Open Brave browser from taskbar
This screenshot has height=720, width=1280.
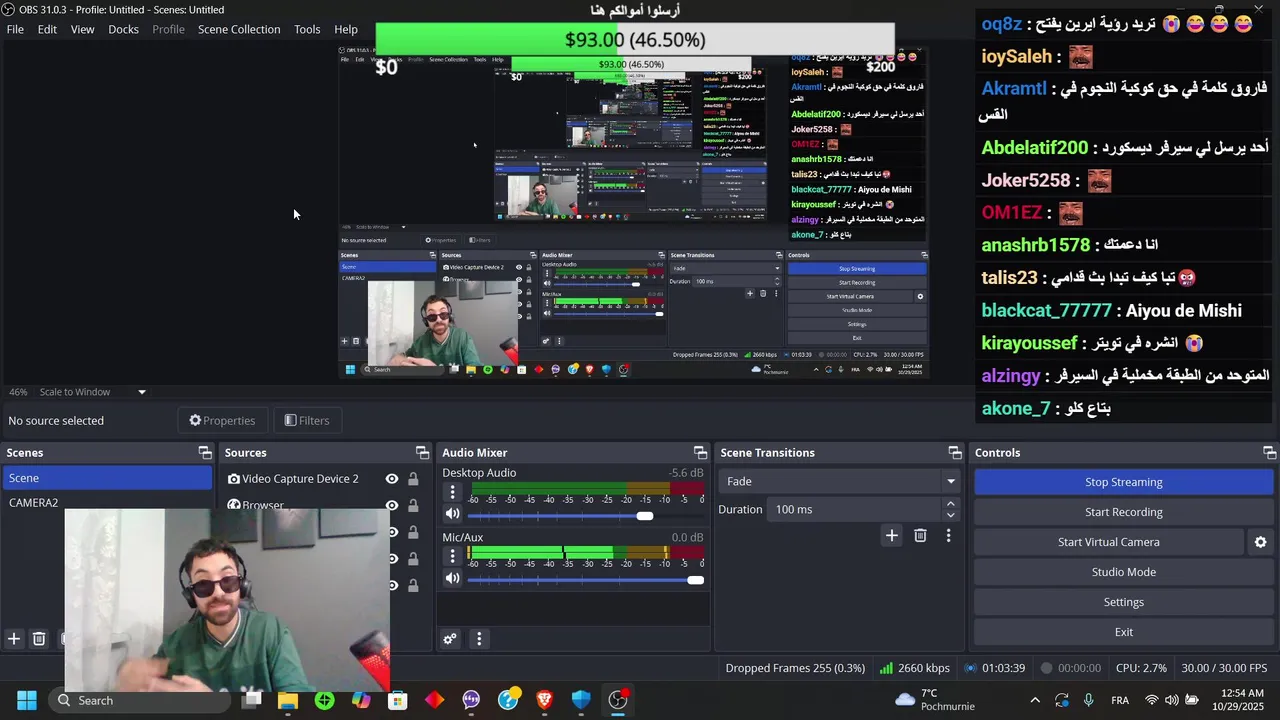[544, 700]
